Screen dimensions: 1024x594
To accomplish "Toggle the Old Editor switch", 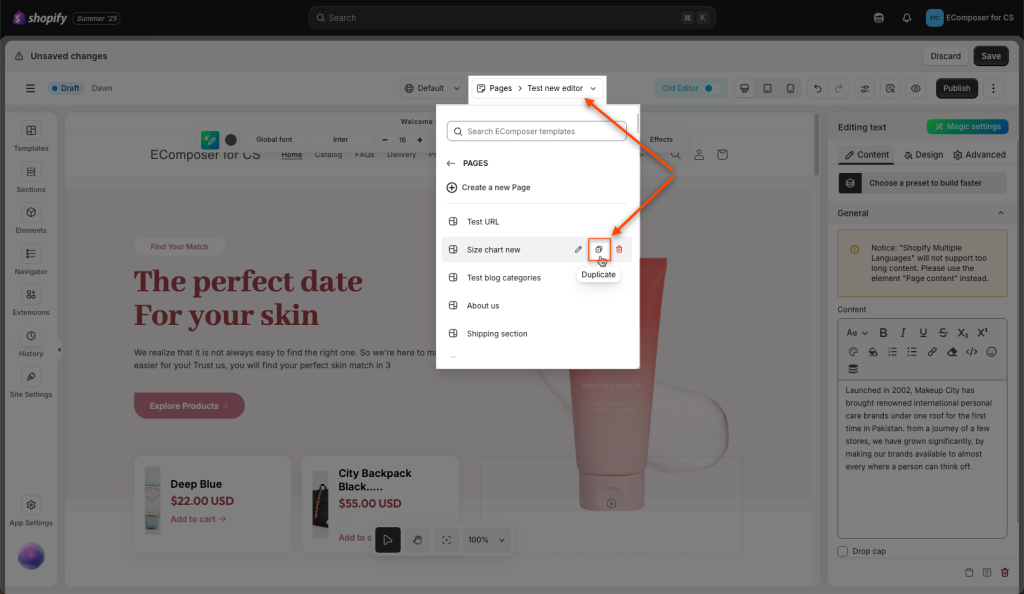I will click(708, 88).
